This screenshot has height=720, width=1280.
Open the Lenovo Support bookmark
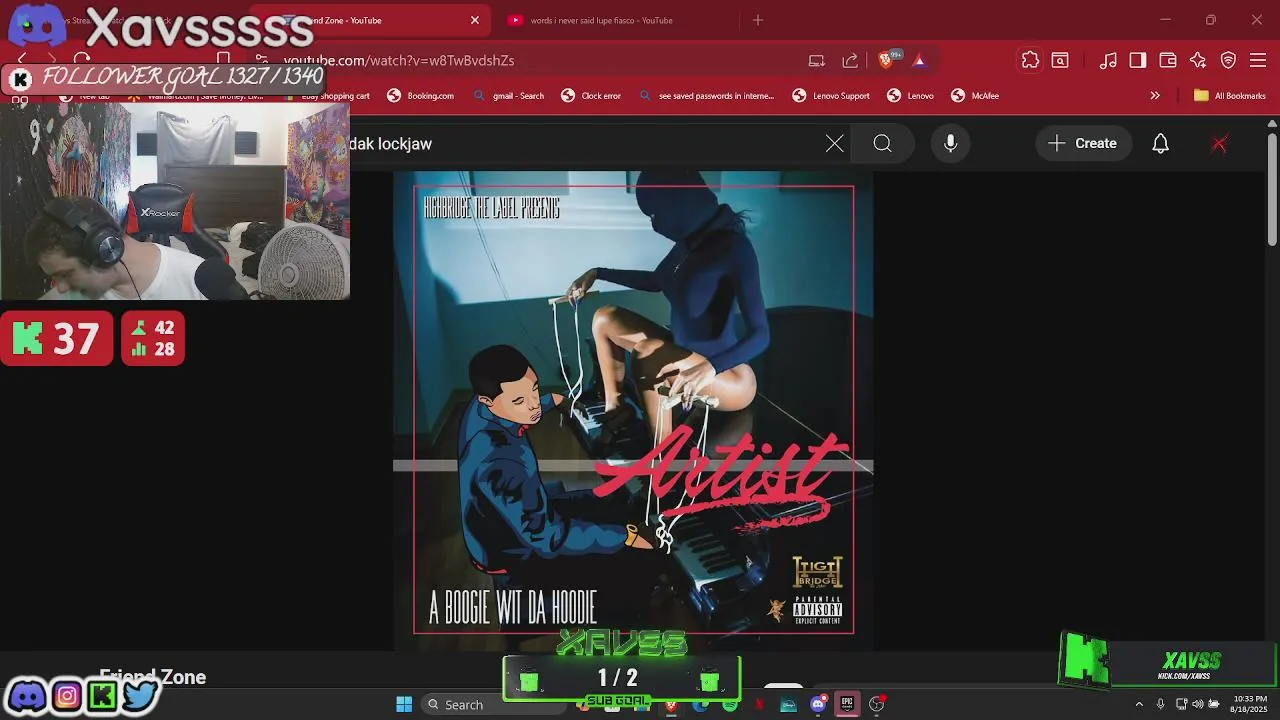[x=831, y=96]
